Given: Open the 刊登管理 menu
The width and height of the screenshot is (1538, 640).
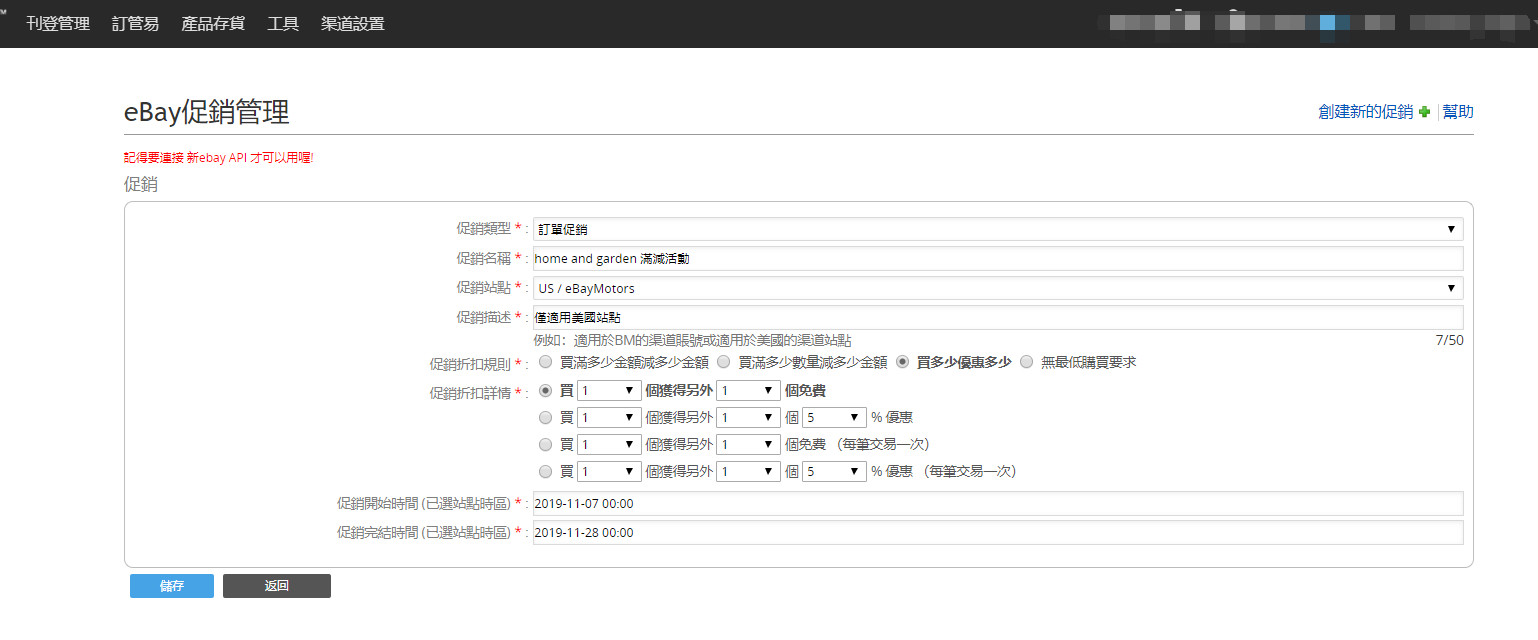Looking at the screenshot, I should pyautogui.click(x=58, y=23).
